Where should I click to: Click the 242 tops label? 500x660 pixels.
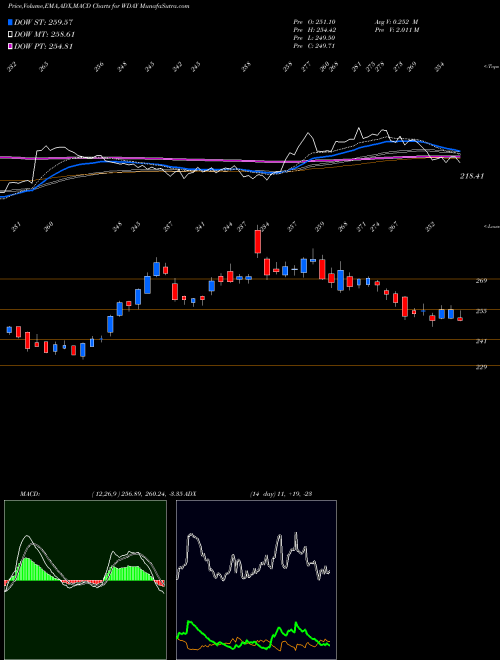pos(178,67)
